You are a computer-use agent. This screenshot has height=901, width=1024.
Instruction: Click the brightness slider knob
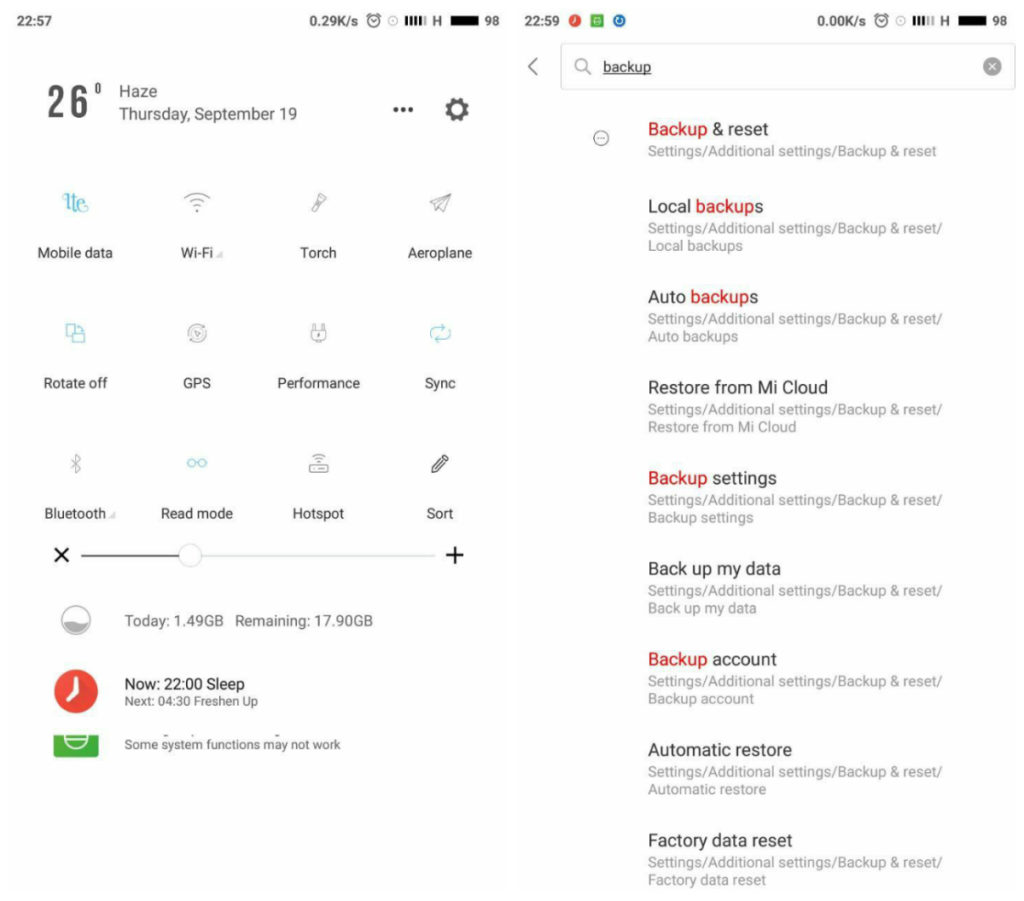point(190,556)
